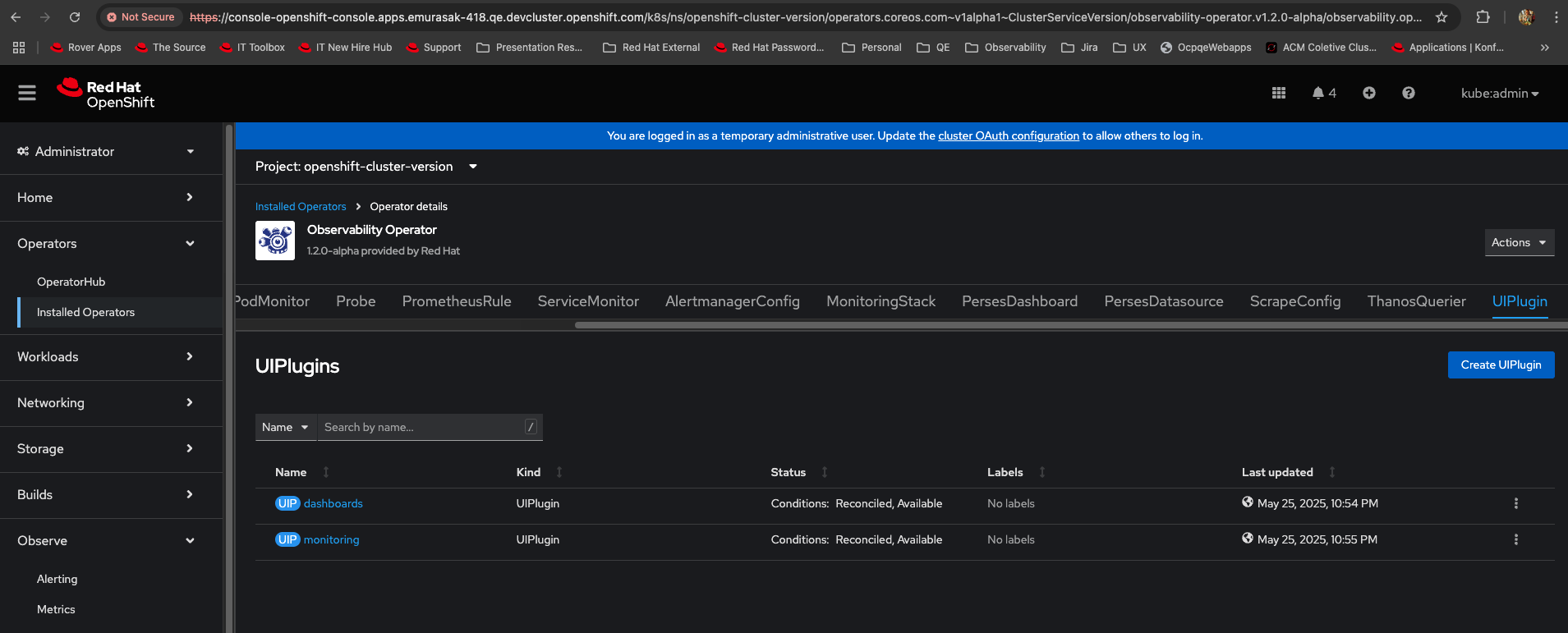Open kebab menu for dashboards row
The image size is (1568, 633).
click(x=1515, y=503)
